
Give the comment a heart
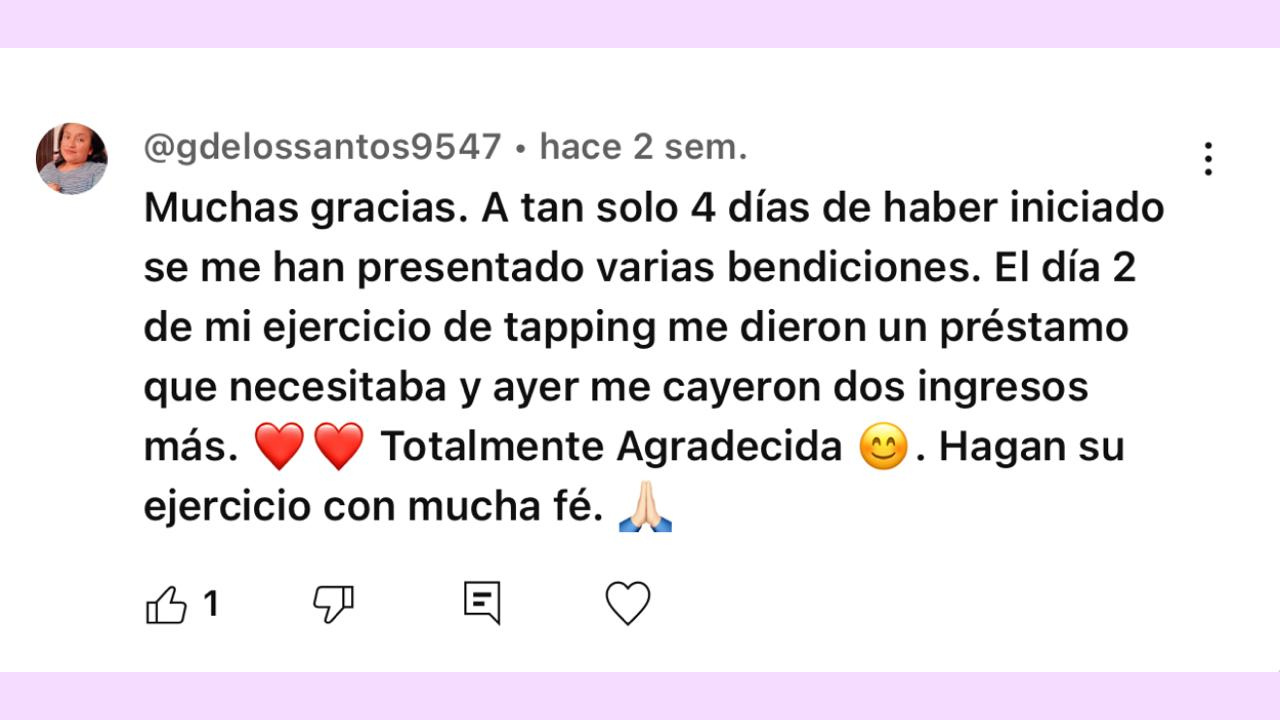pyautogui.click(x=628, y=604)
